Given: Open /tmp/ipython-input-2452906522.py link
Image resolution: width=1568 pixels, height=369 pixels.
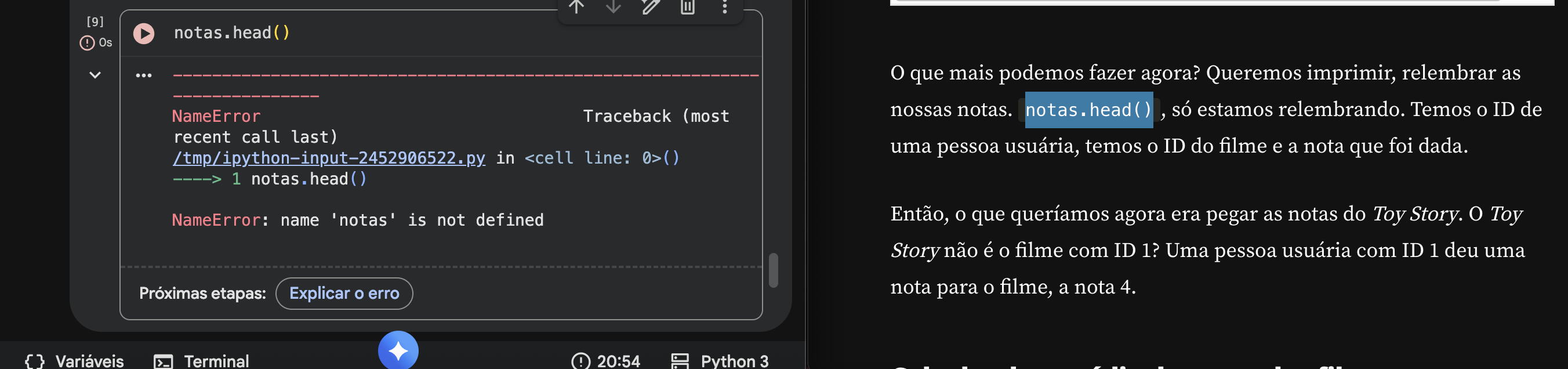Looking at the screenshot, I should pos(329,158).
